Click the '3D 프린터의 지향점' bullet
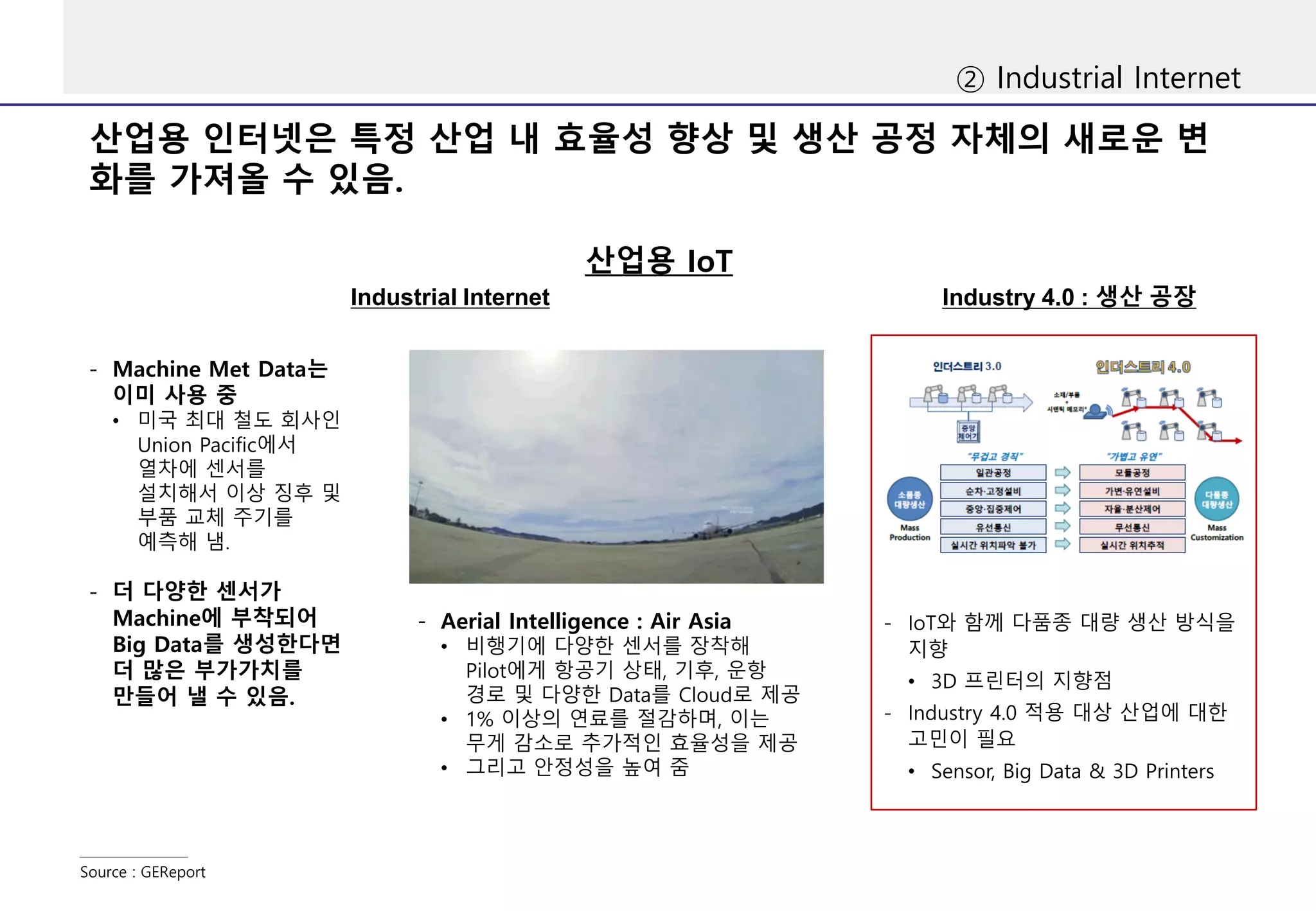Screen dimensions: 1316x911 pos(1021,680)
